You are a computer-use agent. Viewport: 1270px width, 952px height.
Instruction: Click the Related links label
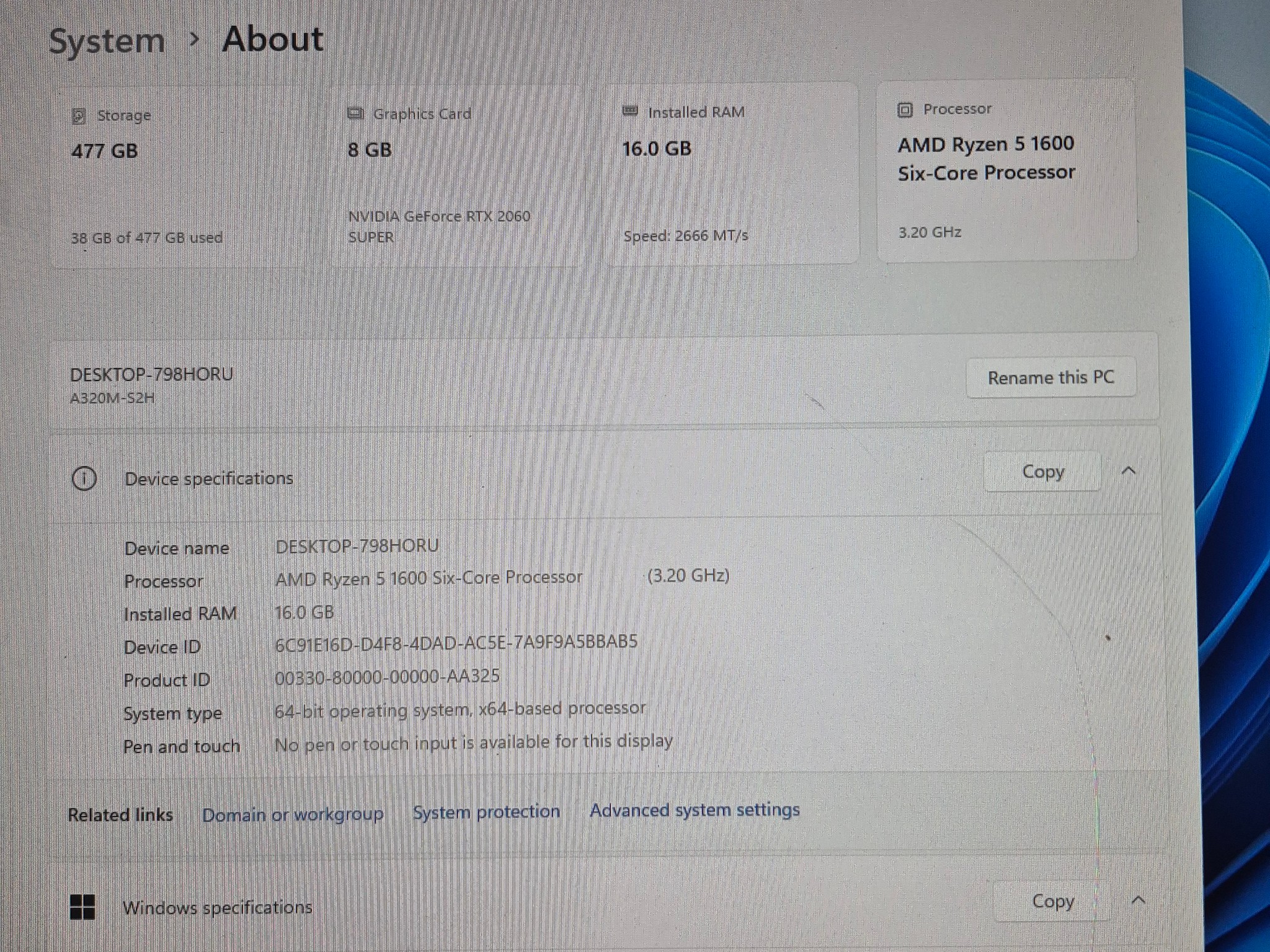pyautogui.click(x=120, y=815)
